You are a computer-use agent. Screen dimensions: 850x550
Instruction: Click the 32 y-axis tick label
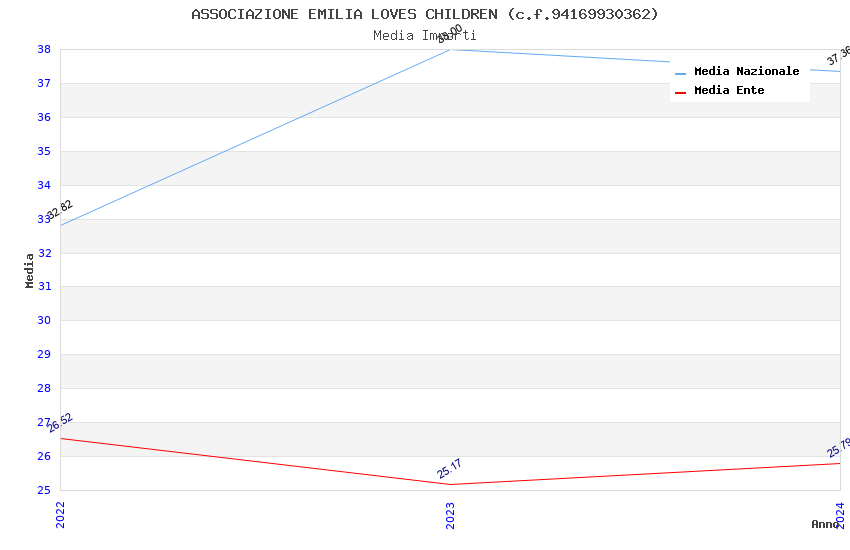tap(44, 253)
